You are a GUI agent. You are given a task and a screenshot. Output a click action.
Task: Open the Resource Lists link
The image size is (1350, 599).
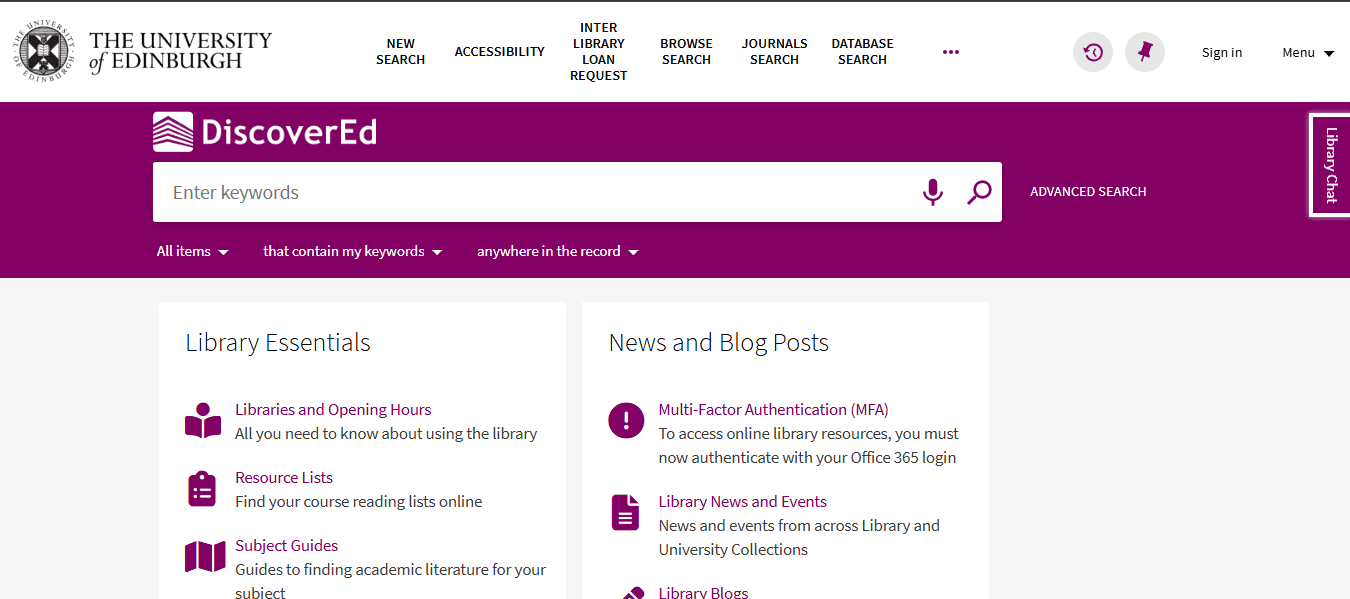pos(284,478)
